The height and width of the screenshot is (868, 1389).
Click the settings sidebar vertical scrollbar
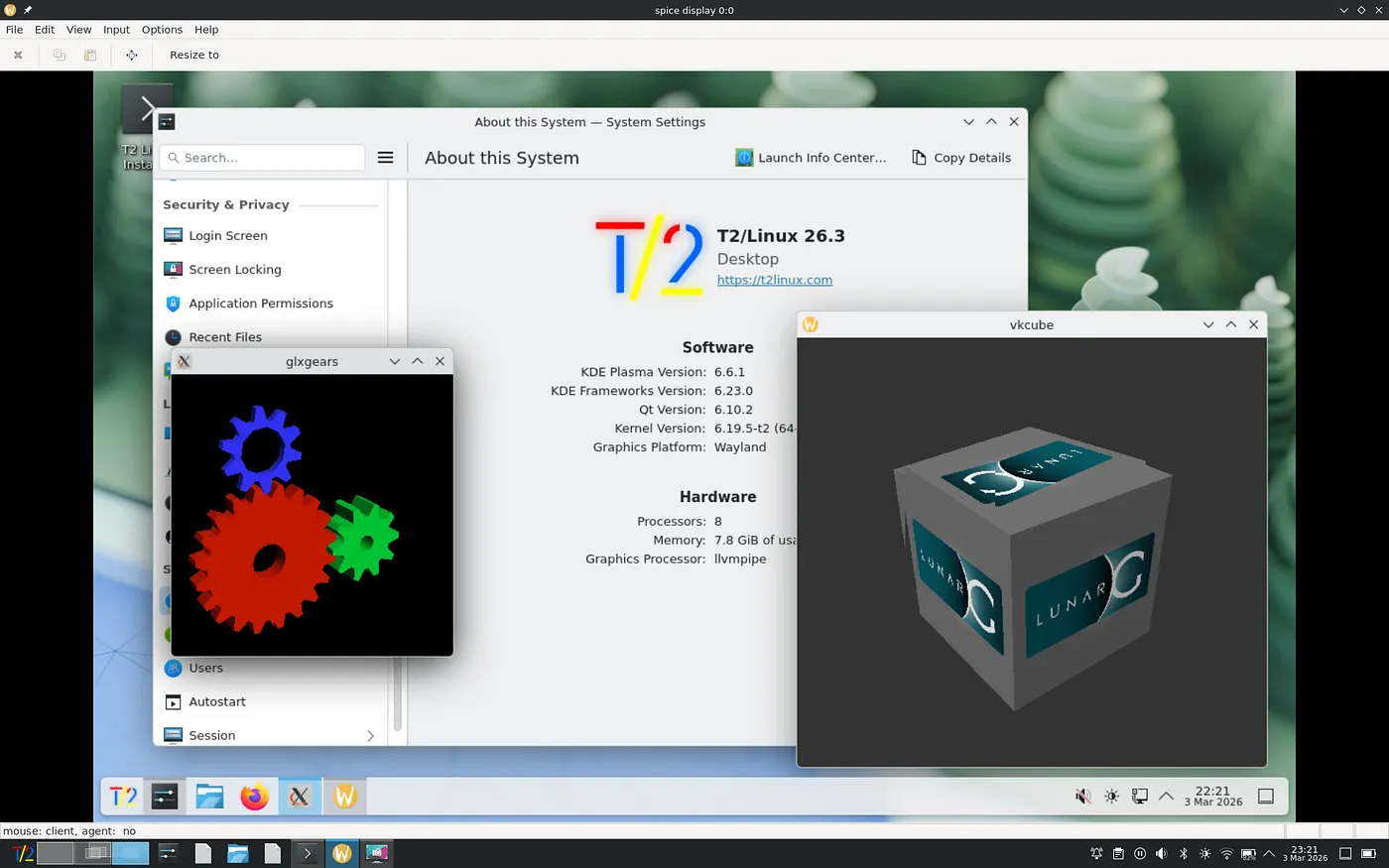click(398, 694)
